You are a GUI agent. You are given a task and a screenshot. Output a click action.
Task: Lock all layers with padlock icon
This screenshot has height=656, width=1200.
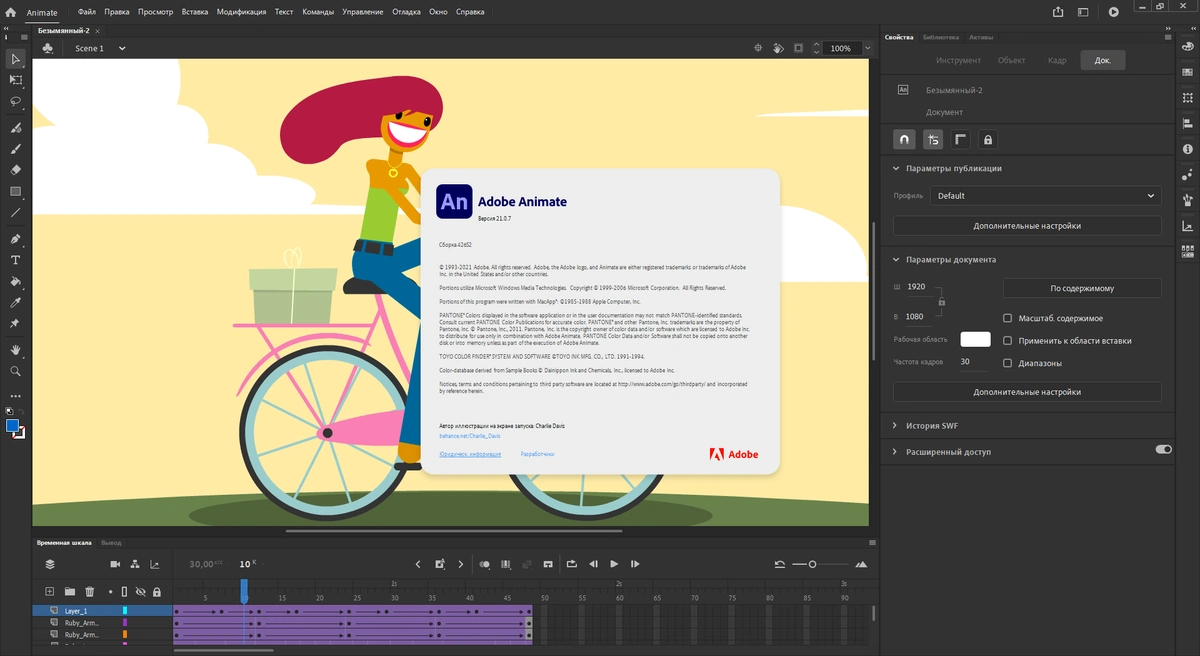[x=156, y=592]
